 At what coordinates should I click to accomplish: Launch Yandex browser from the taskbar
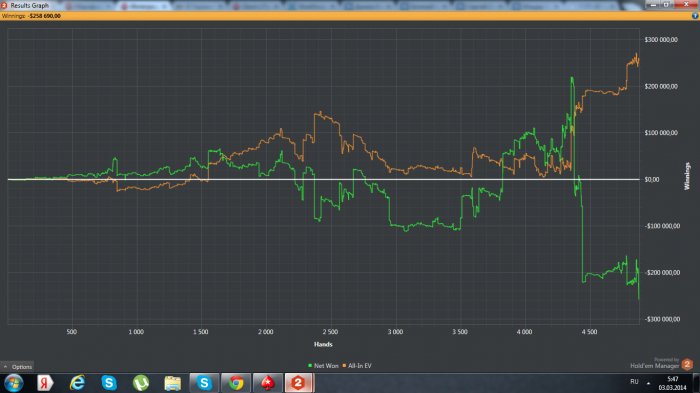45,383
